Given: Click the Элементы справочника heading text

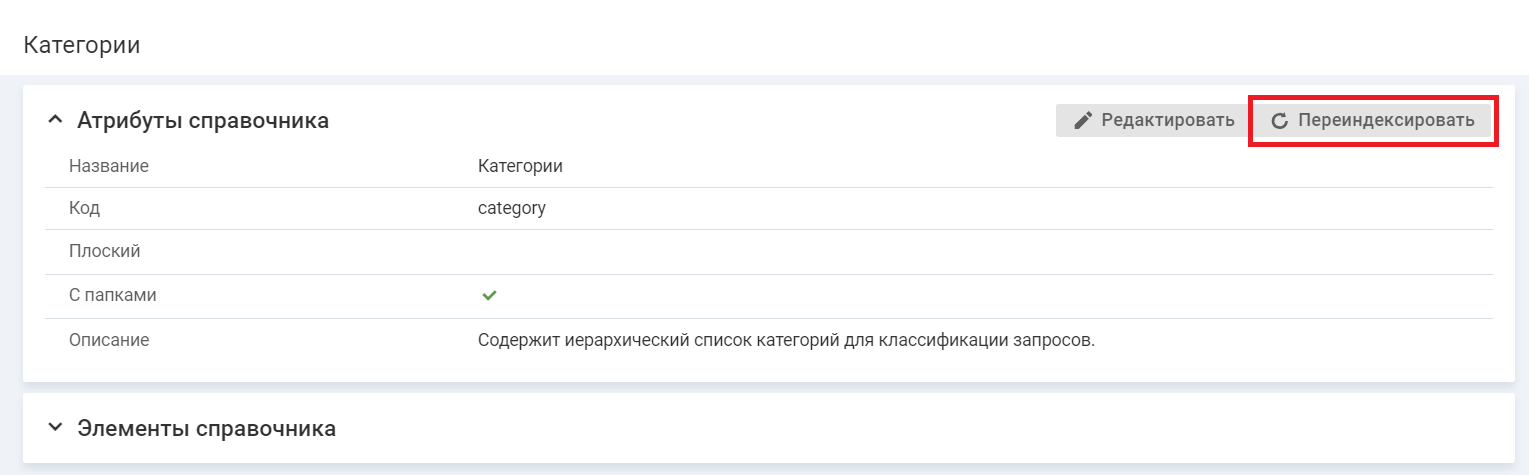Looking at the screenshot, I should (206, 429).
